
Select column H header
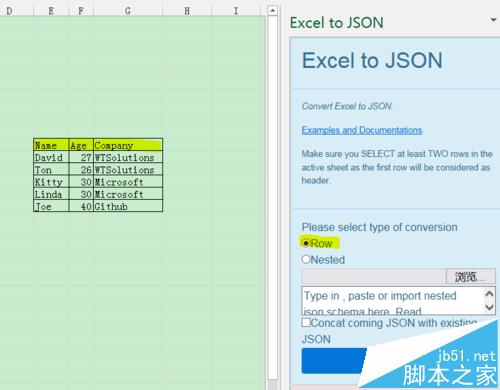point(187,11)
